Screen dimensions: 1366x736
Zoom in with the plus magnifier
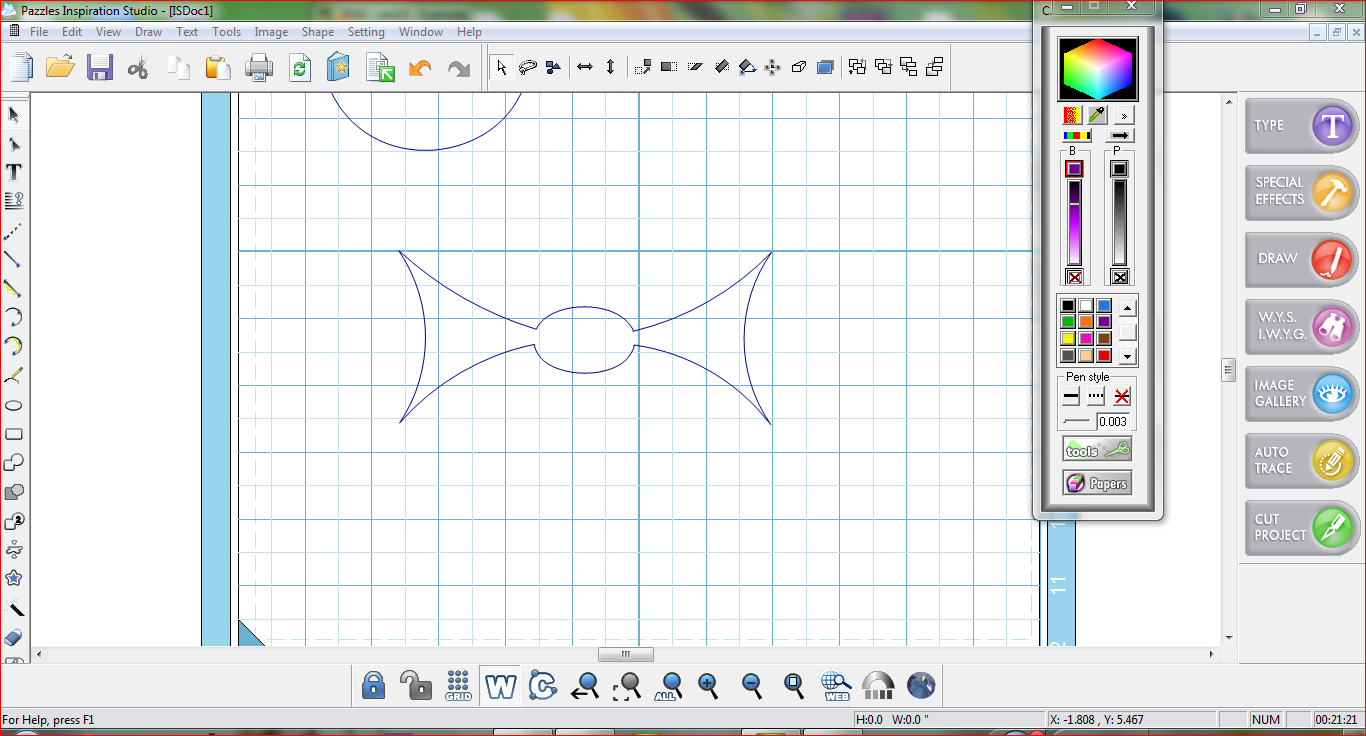(x=709, y=685)
